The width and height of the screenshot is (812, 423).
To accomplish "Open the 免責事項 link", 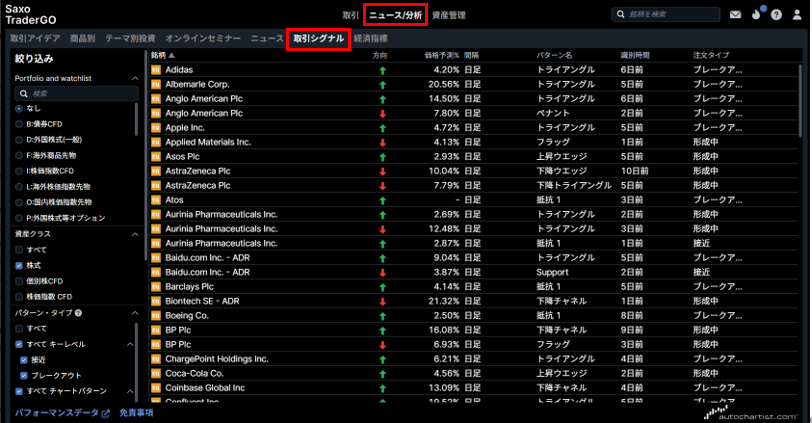I will point(136,413).
